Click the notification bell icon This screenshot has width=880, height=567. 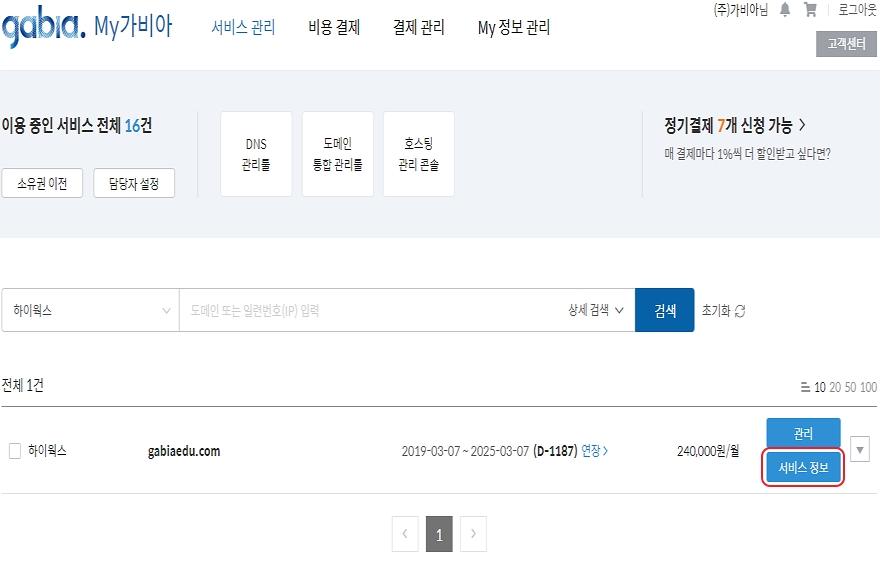click(785, 10)
